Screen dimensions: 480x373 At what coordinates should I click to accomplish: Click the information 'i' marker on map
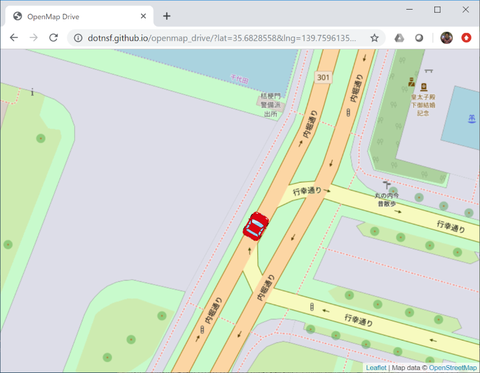coord(32,92)
